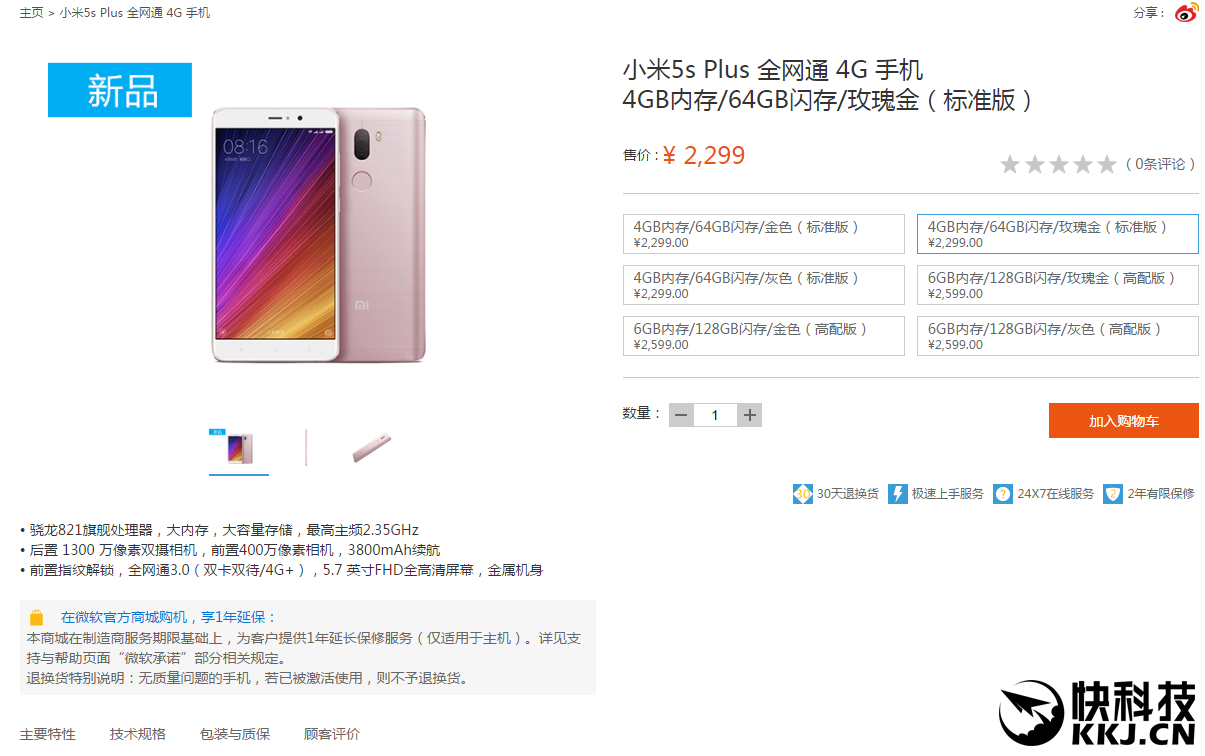1205x756 pixels.
Task: Open the 技术规格 tab
Action: 138,734
